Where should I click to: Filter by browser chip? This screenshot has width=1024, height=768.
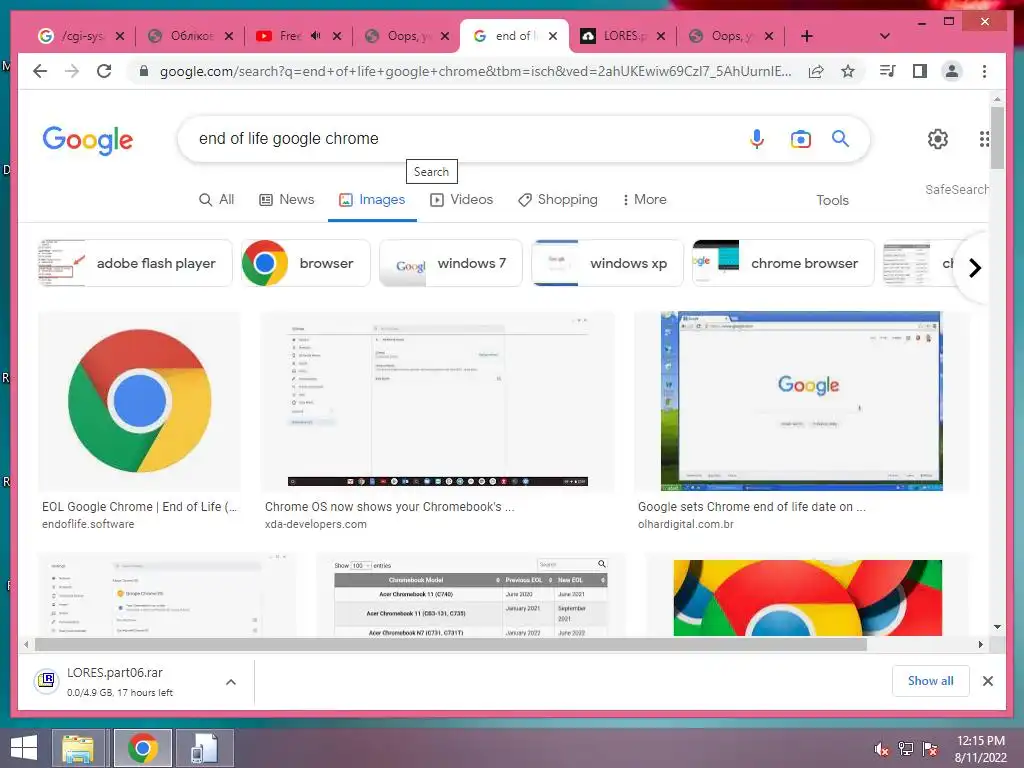click(x=306, y=263)
